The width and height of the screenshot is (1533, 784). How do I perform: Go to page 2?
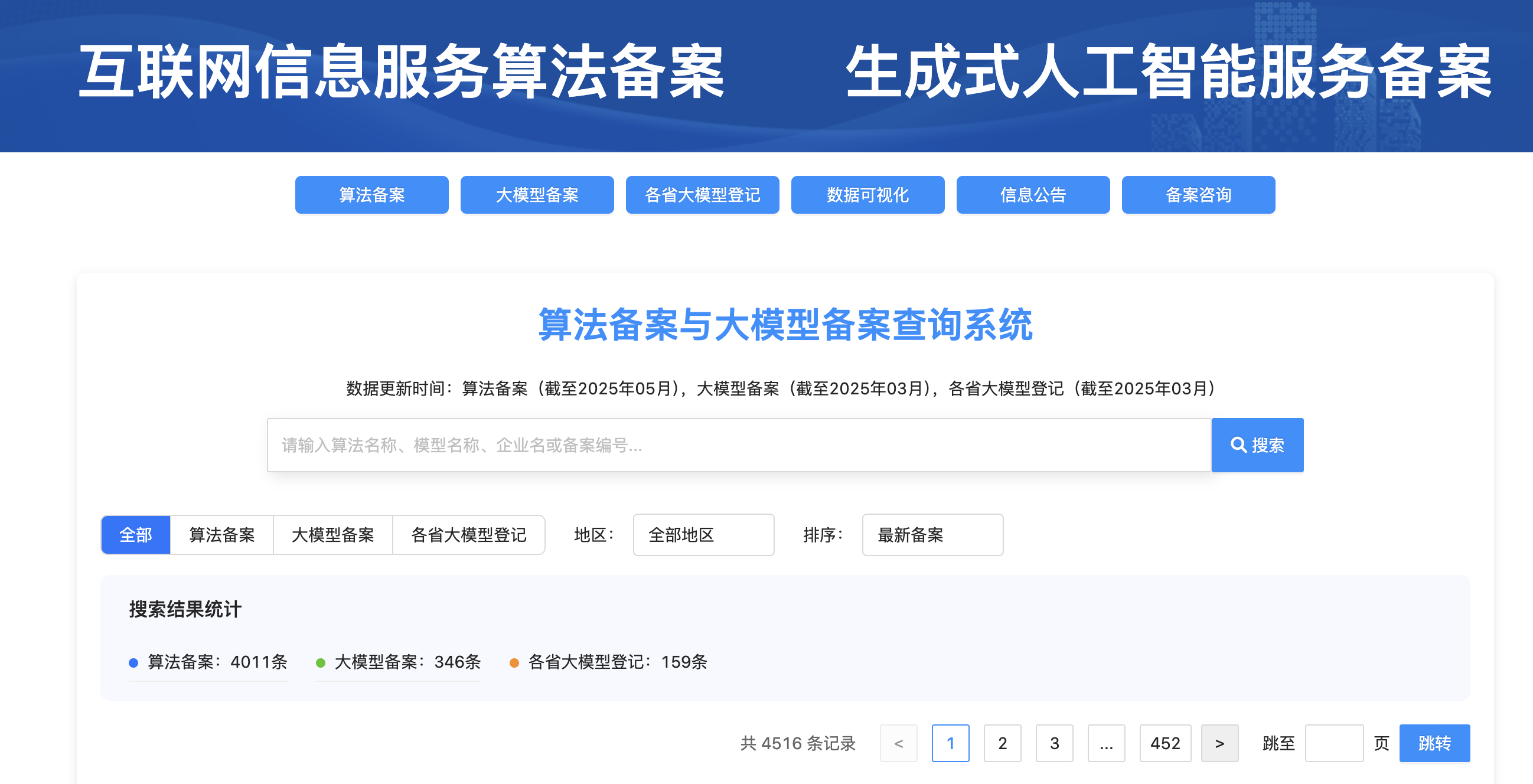(x=1002, y=743)
